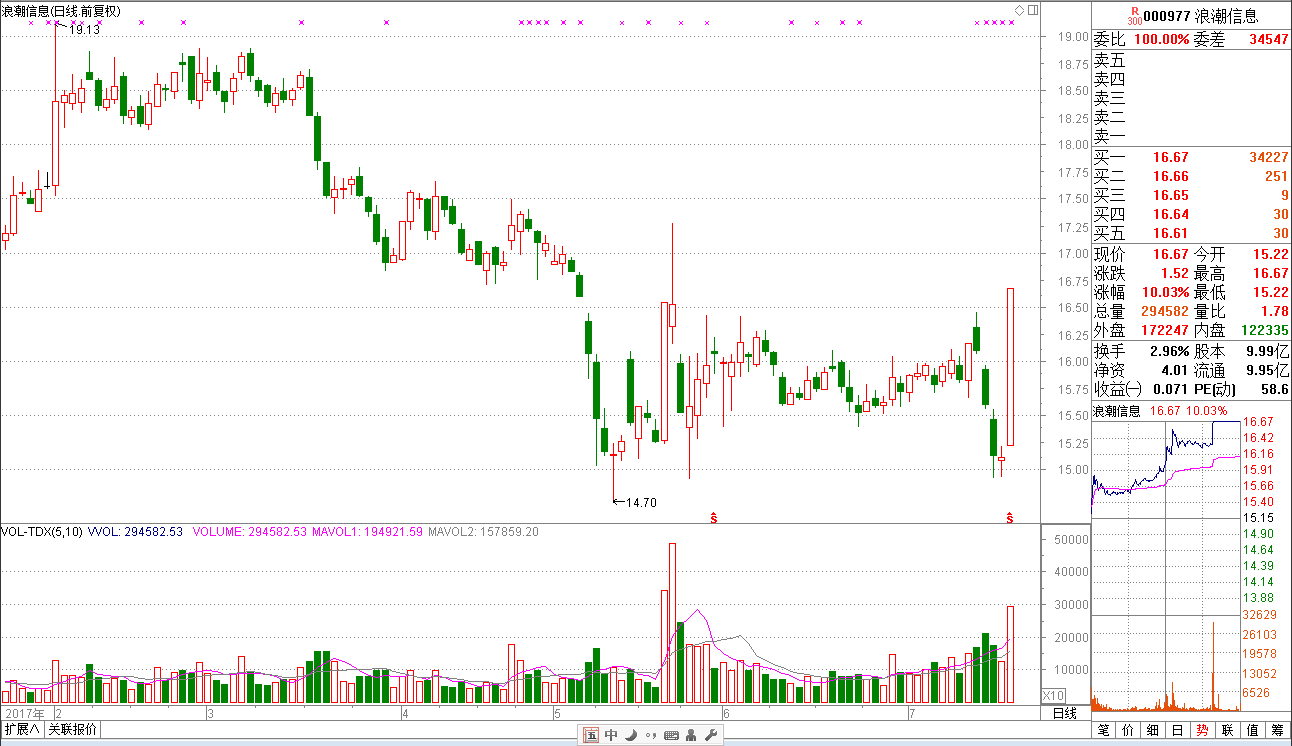The width and height of the screenshot is (1292, 746).
Task: Click the X10 volume scale indicator
Action: click(1053, 695)
